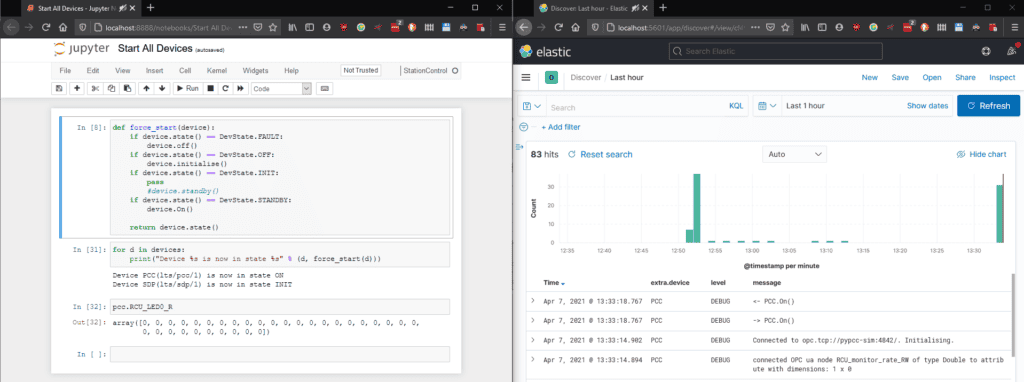Click Reset search link
1024x382 pixels.
pyautogui.click(x=600, y=154)
